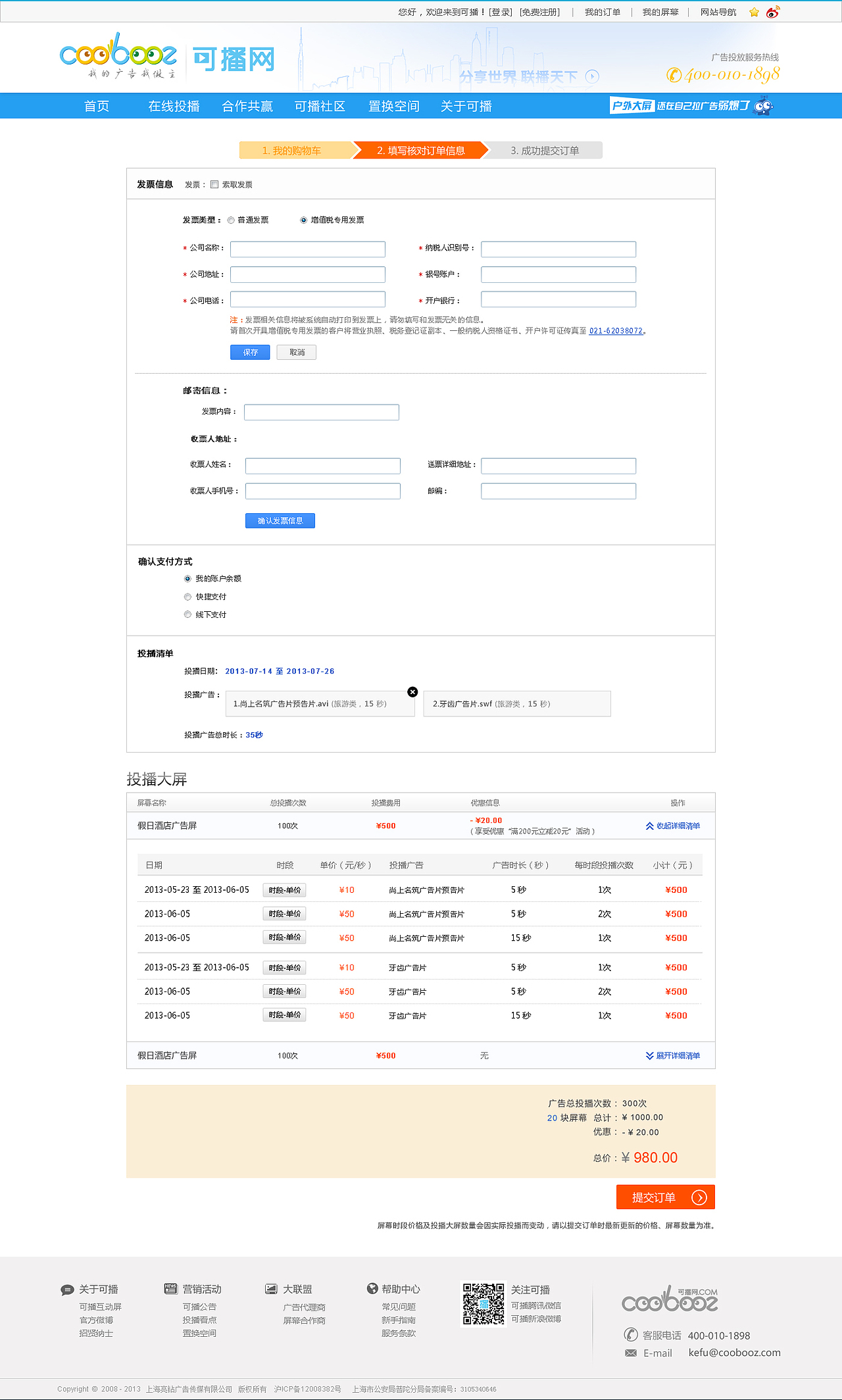
Task: Click the favorite star icon in top bar
Action: (754, 12)
